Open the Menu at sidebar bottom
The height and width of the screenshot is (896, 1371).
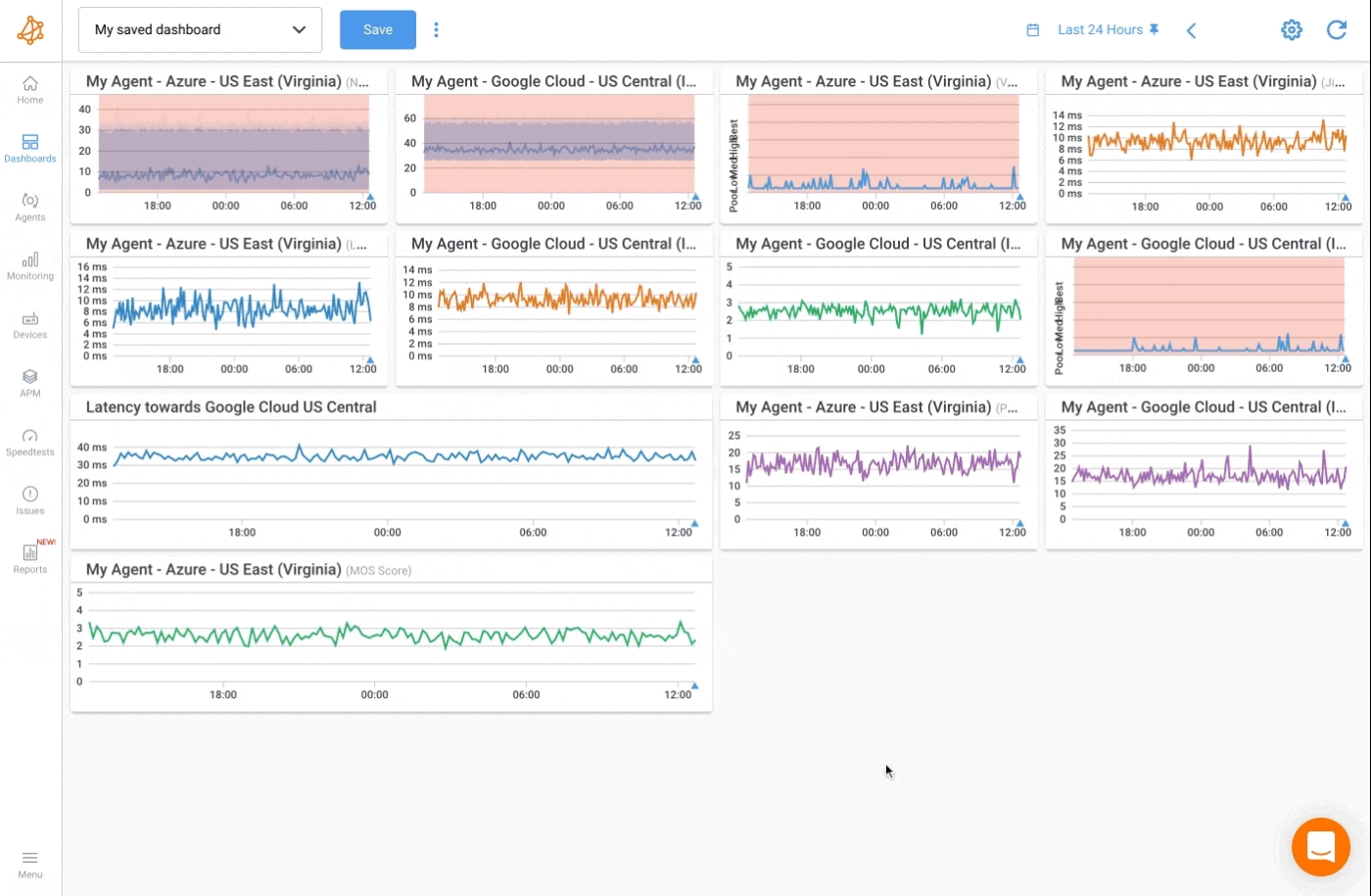click(x=29, y=862)
